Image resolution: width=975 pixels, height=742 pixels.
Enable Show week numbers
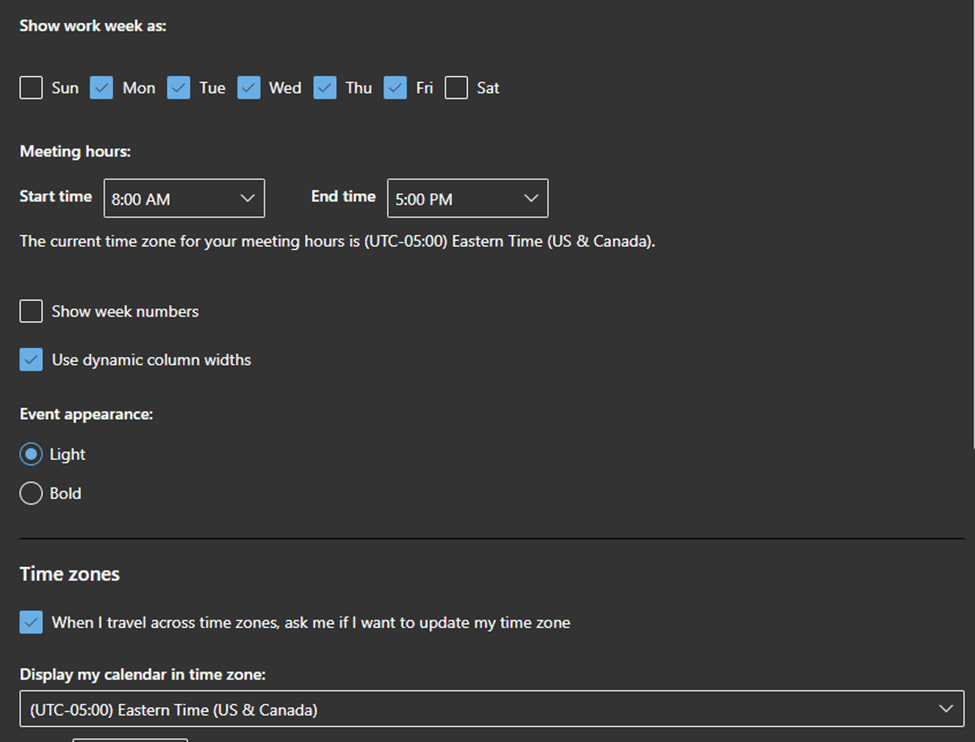[x=31, y=311]
